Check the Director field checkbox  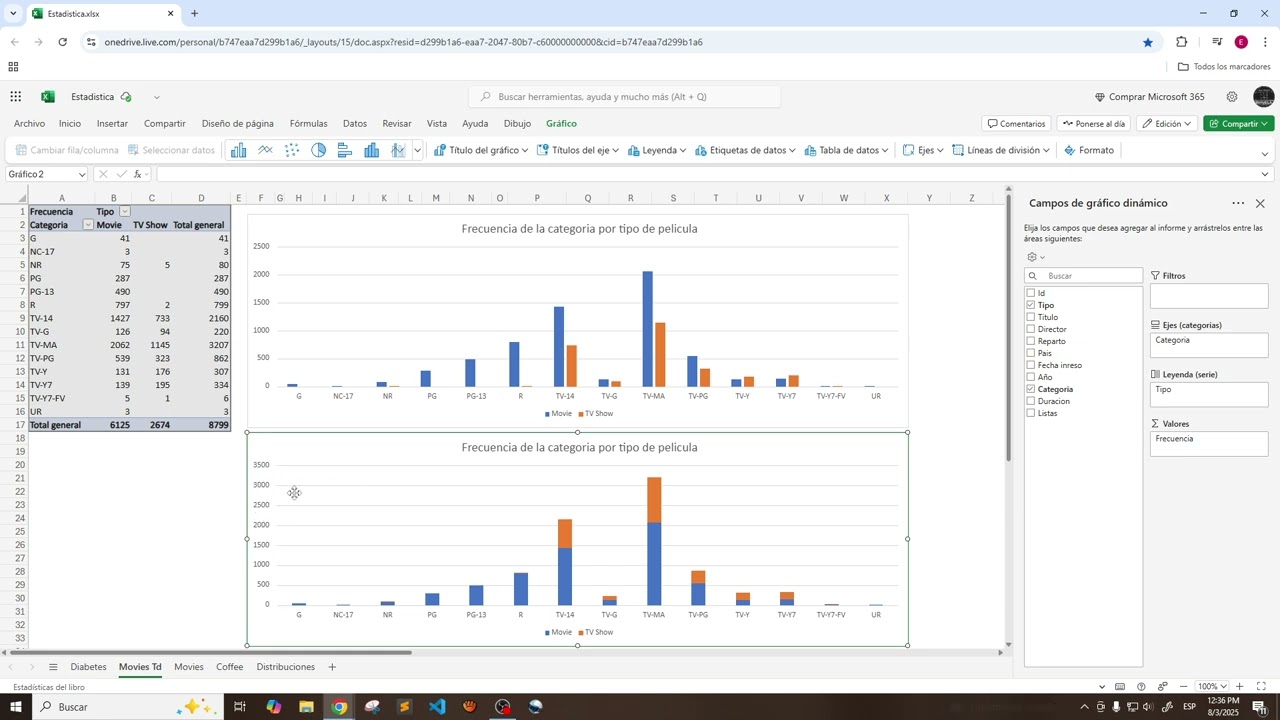click(x=1031, y=329)
